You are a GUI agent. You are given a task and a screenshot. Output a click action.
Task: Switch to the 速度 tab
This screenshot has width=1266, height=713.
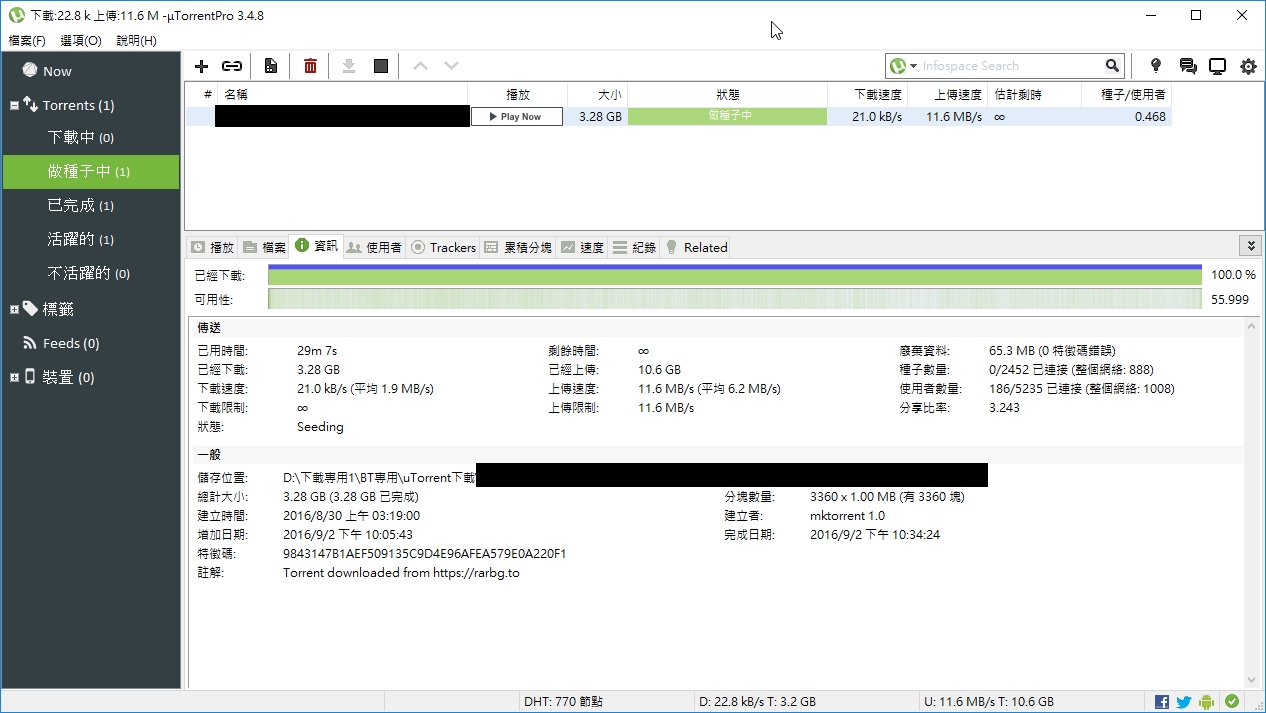(x=582, y=247)
